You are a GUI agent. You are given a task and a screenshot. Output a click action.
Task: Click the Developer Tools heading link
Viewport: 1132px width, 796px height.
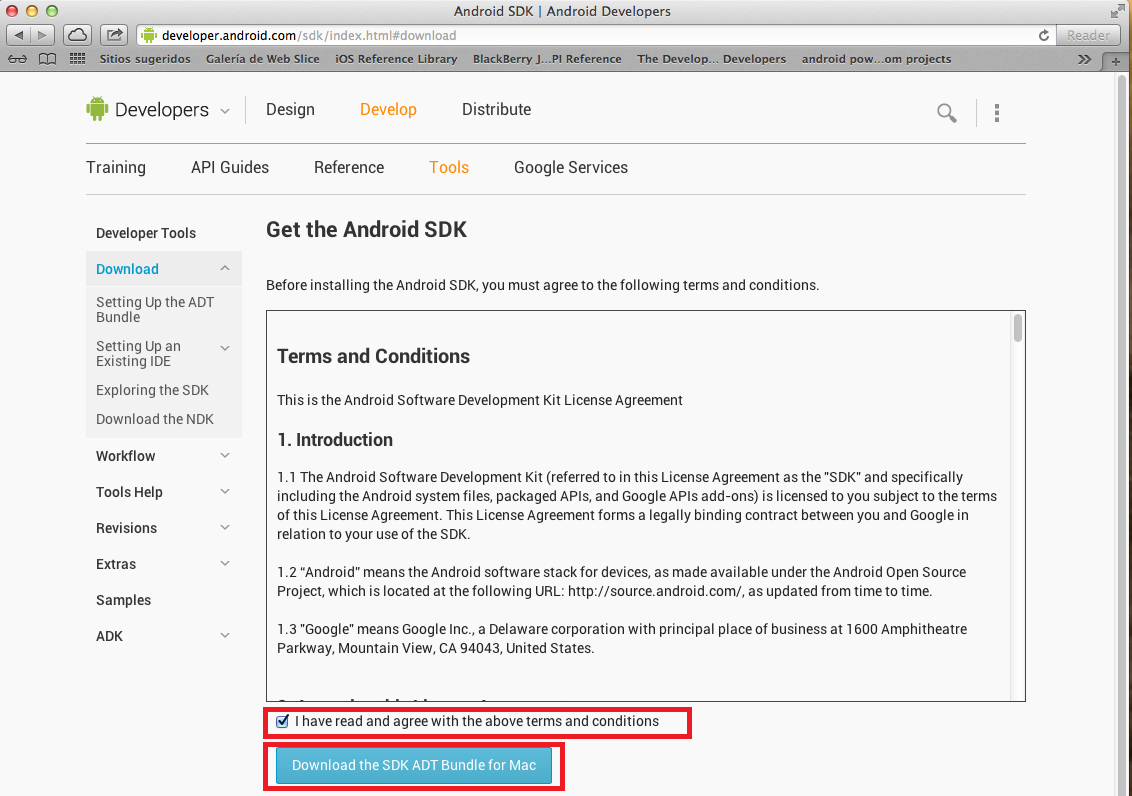[x=146, y=233]
